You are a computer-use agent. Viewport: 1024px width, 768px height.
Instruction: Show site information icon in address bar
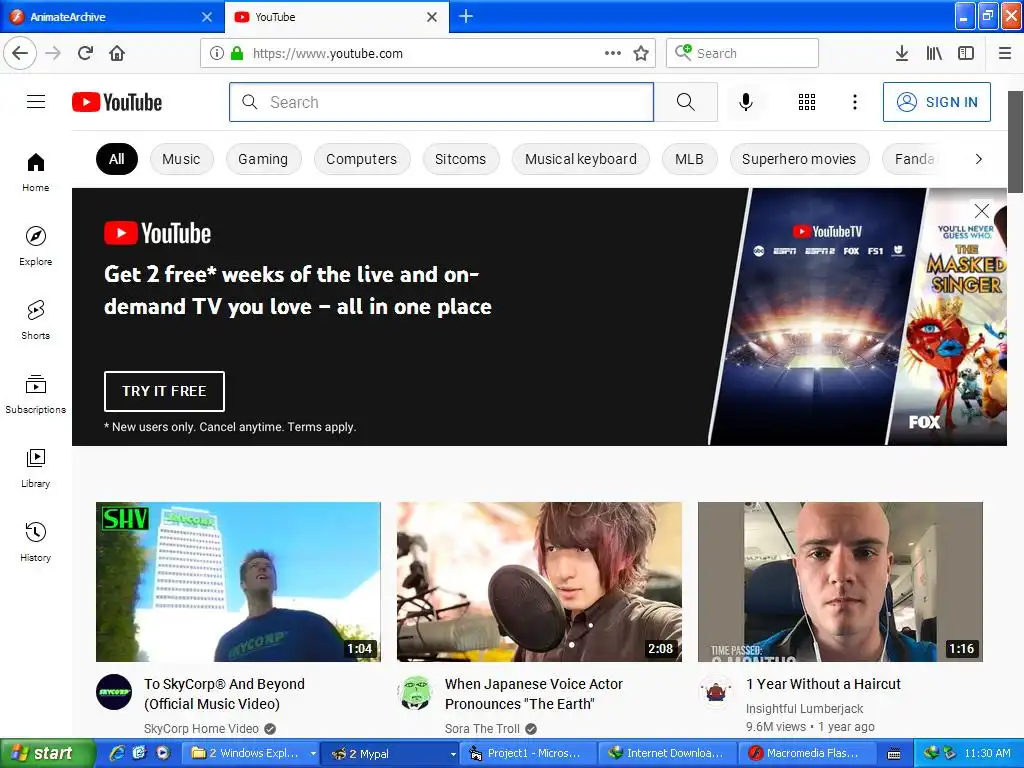click(x=216, y=53)
